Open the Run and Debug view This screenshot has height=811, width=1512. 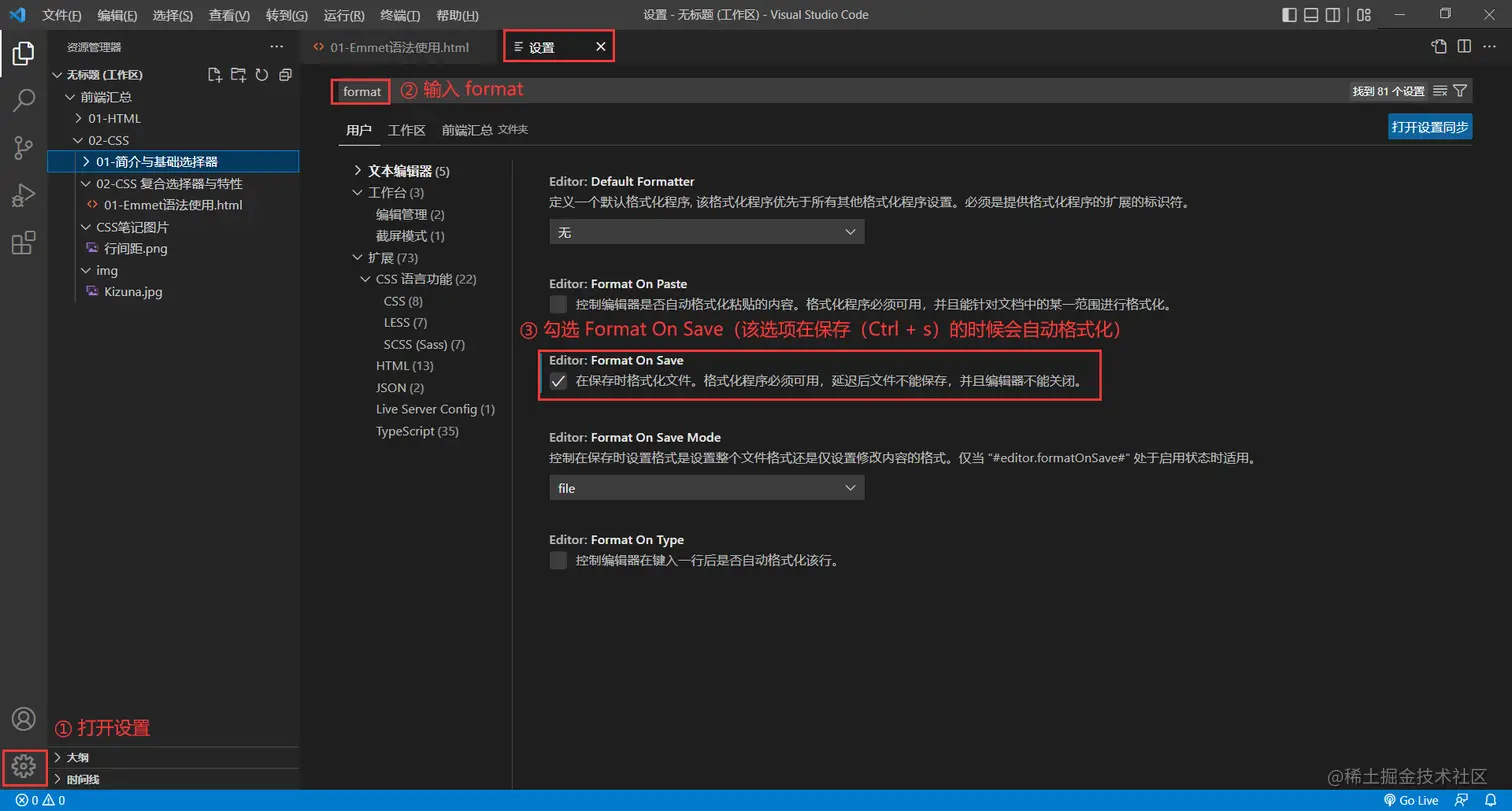(23, 195)
